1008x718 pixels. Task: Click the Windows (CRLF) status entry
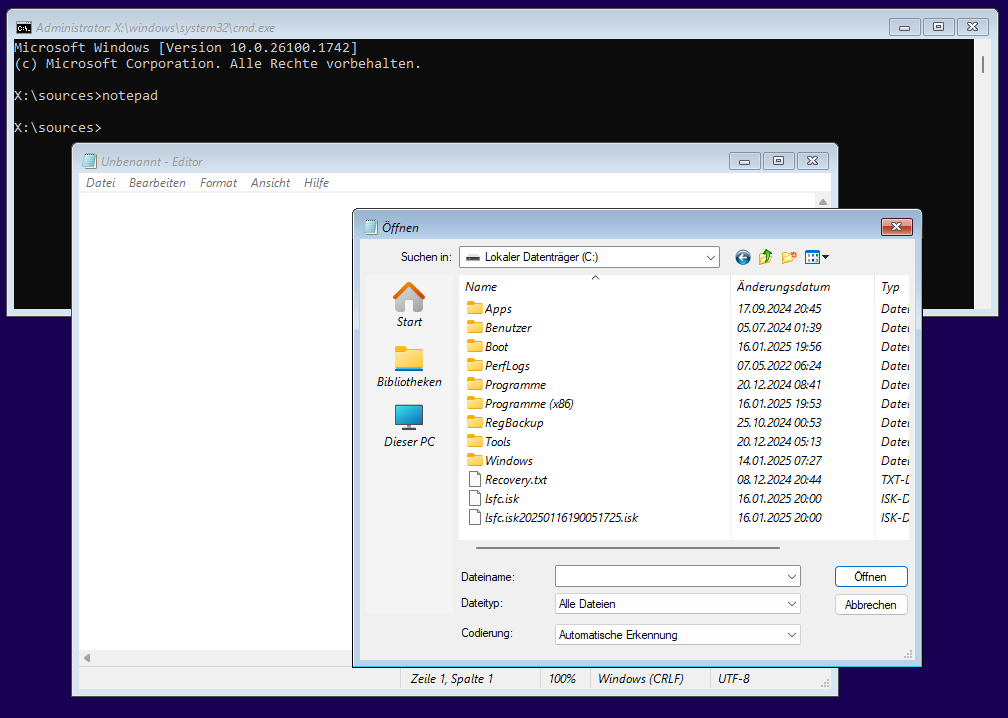(640, 679)
